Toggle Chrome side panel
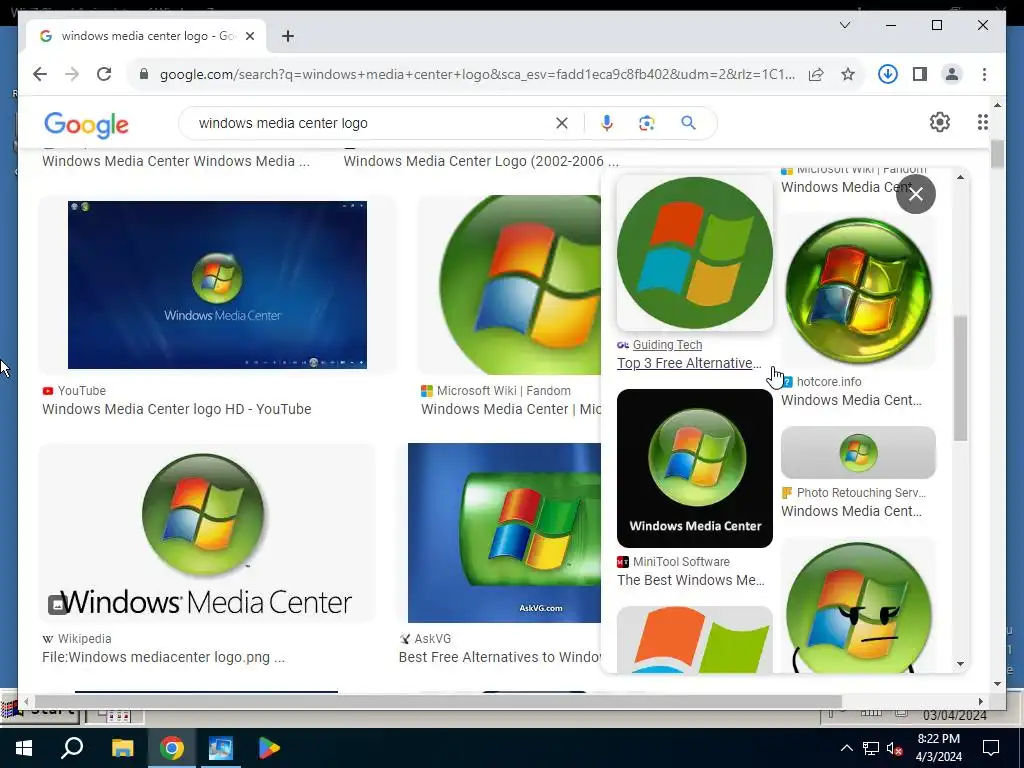The height and width of the screenshot is (768, 1024). pyautogui.click(x=920, y=74)
